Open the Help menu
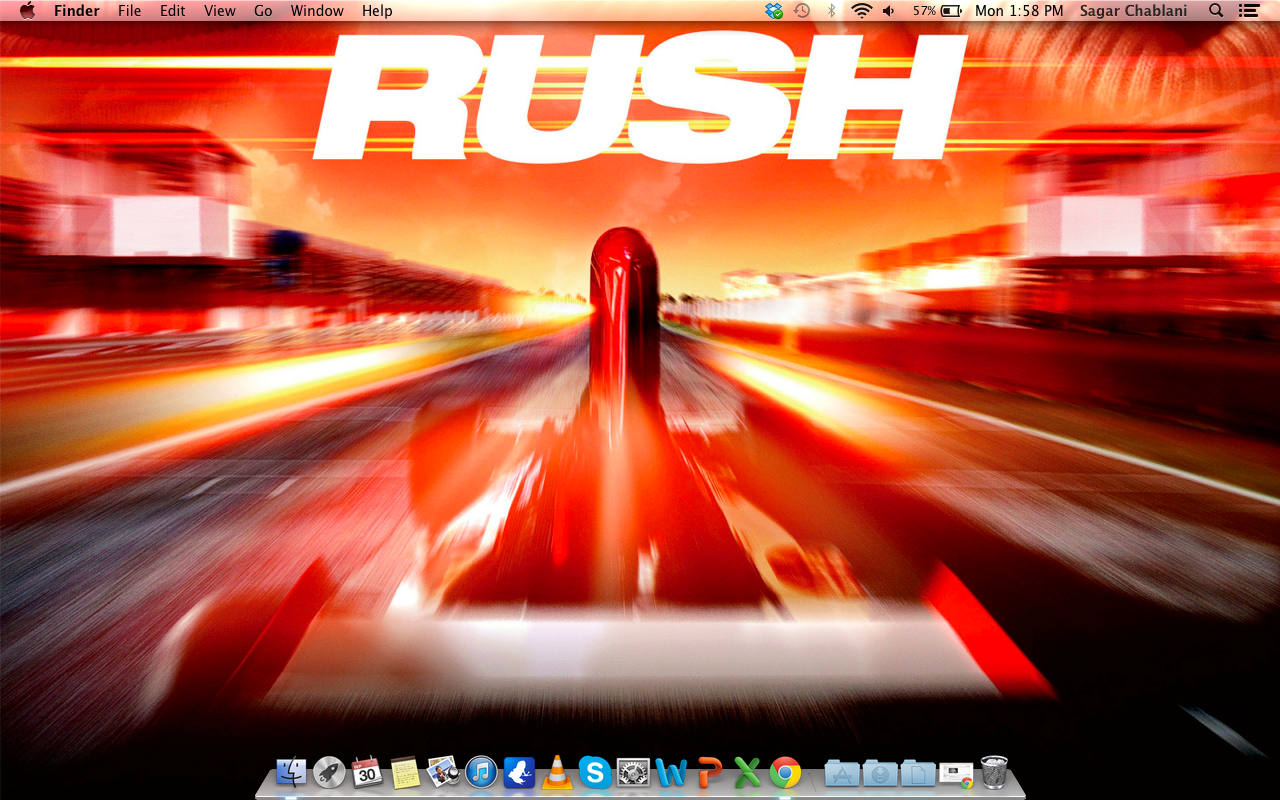This screenshot has height=800, width=1280. pyautogui.click(x=377, y=11)
